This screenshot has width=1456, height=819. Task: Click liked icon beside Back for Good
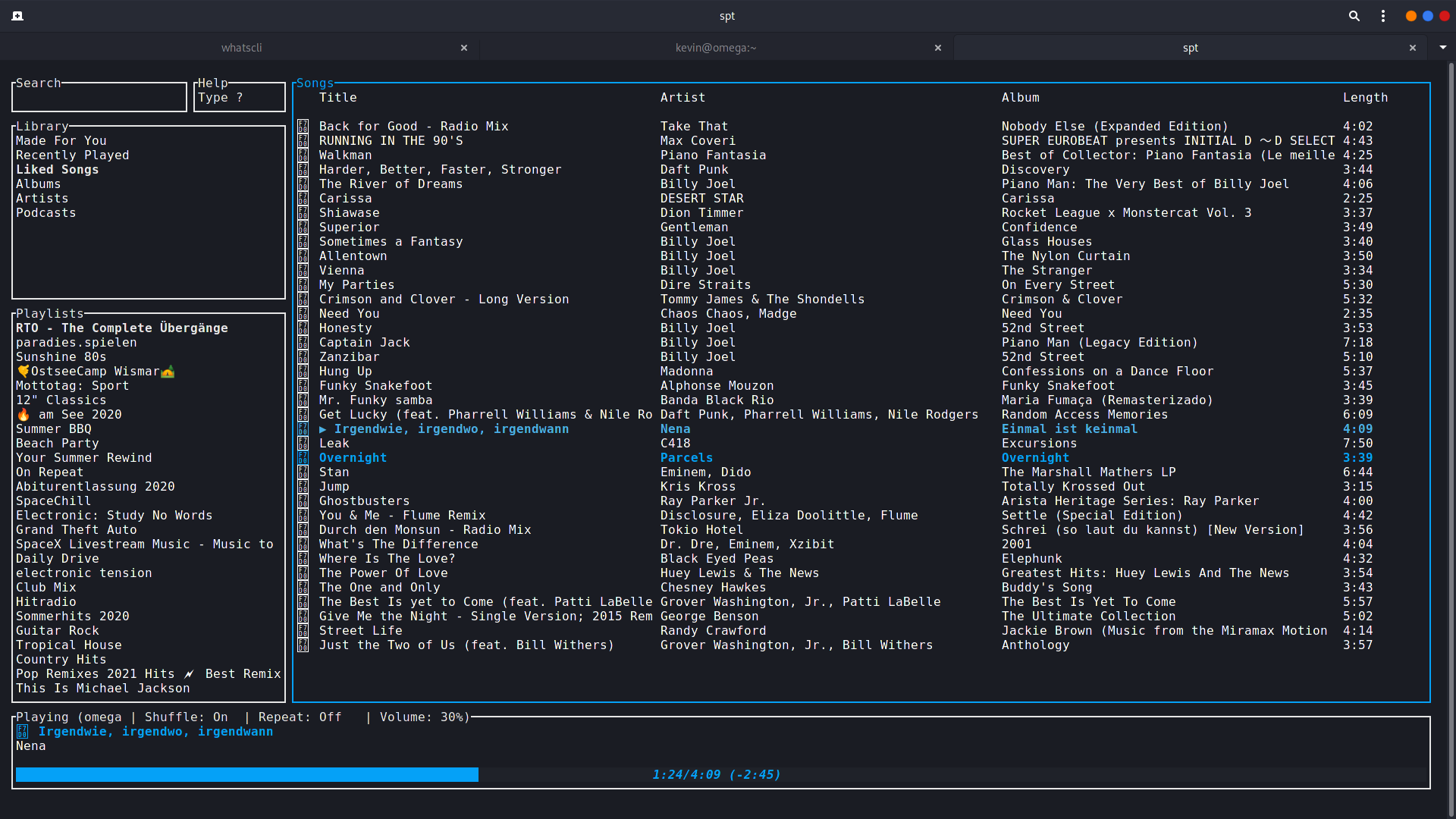[303, 127]
